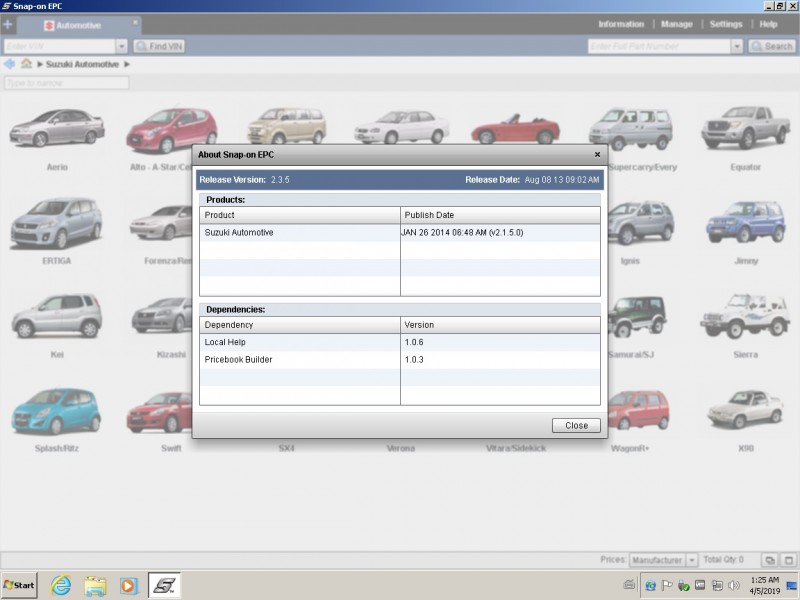Focus the Type to narrow filter box
The width and height of the screenshot is (800, 600).
(x=66, y=83)
